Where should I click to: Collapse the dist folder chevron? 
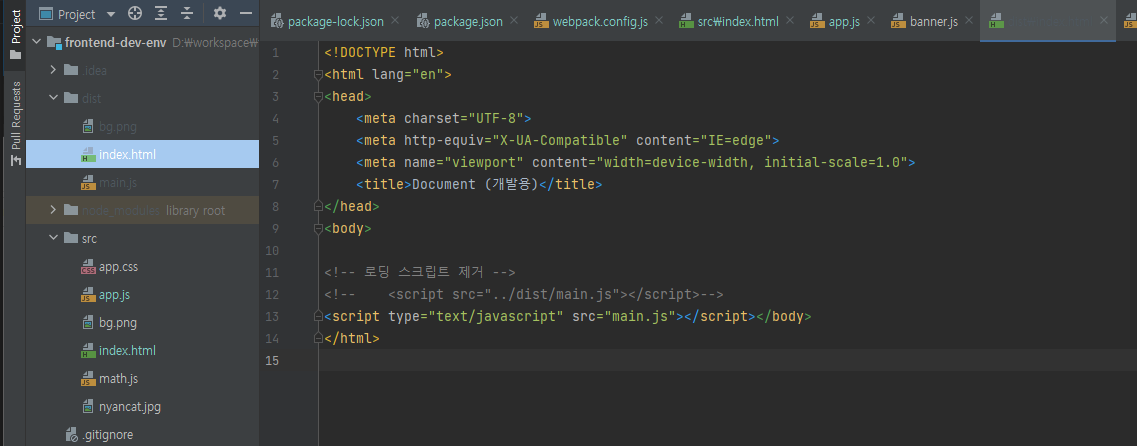pos(53,98)
